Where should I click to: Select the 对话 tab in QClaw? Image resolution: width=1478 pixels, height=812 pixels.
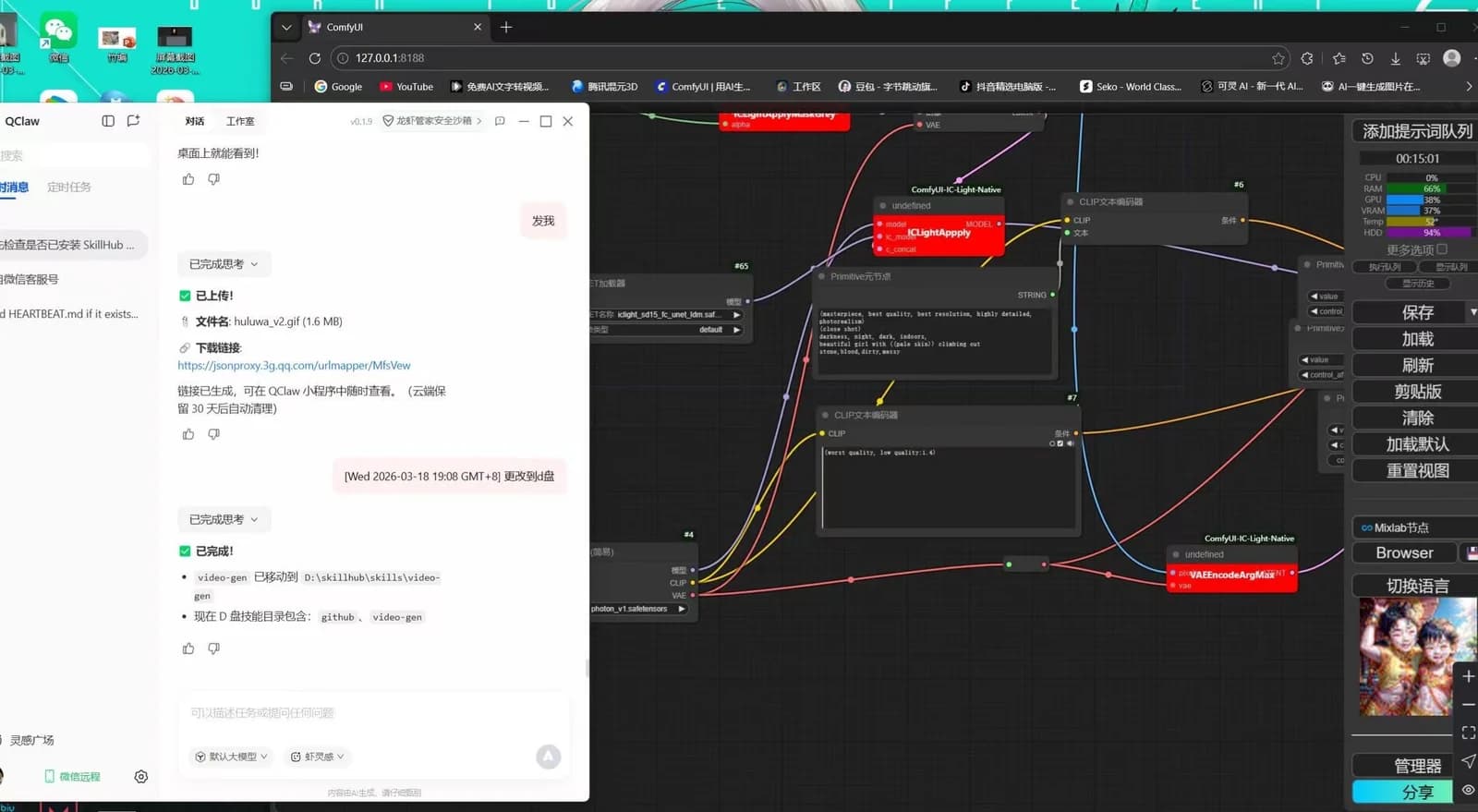[195, 121]
